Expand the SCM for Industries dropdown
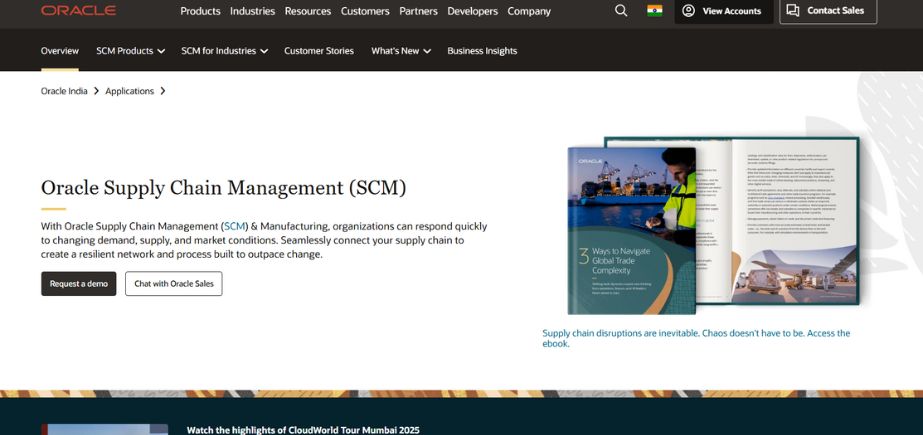Viewport: 923px width, 435px height. (x=225, y=51)
